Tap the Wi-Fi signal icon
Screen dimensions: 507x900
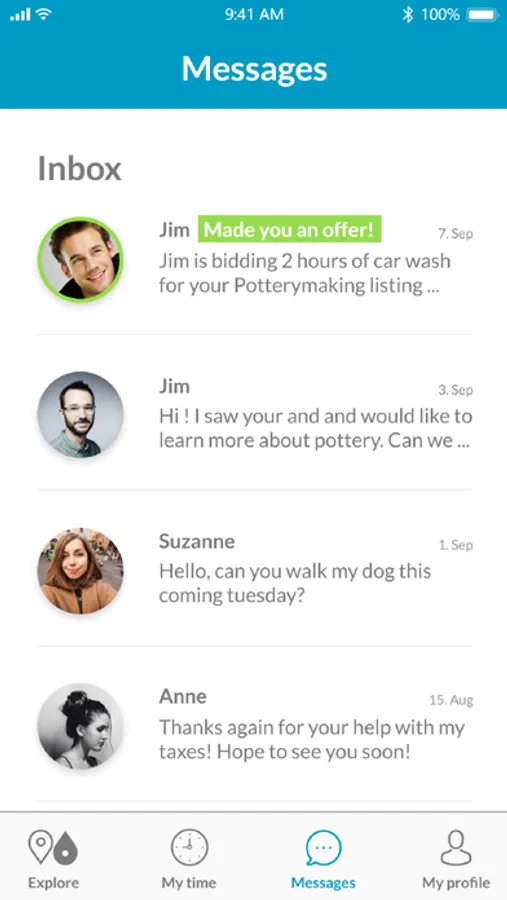pyautogui.click(x=43, y=15)
